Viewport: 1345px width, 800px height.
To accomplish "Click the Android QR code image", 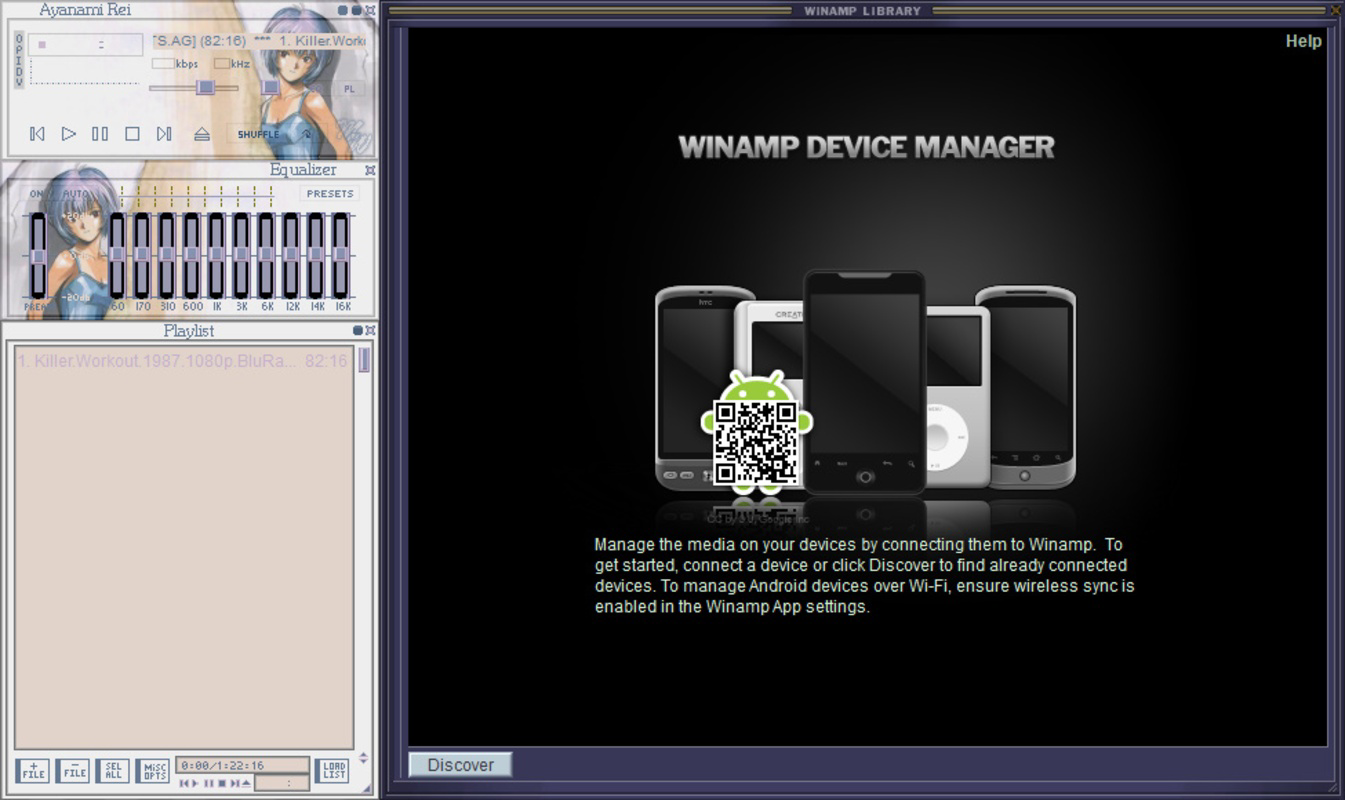I will 757,443.
